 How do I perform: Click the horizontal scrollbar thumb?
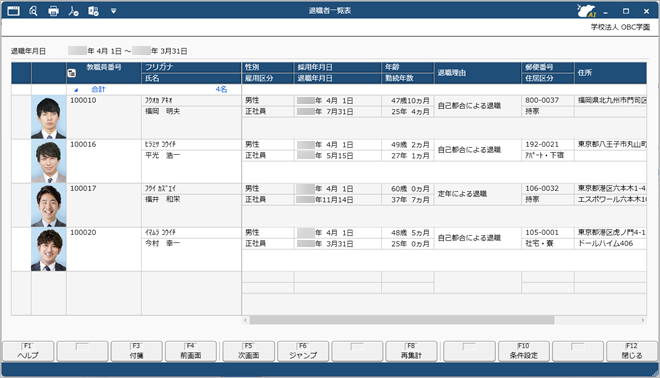click(x=402, y=320)
